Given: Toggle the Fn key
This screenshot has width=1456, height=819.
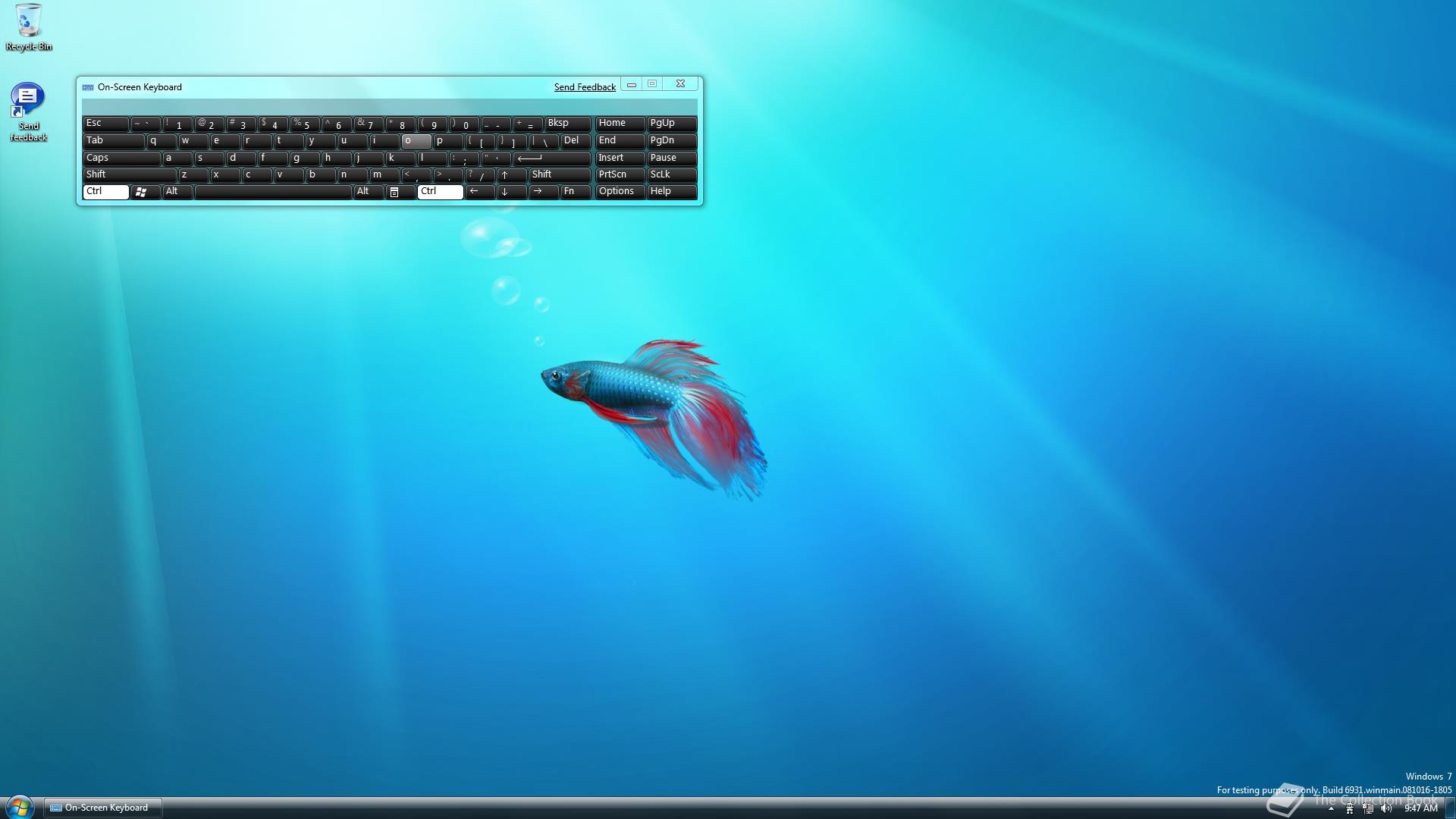Looking at the screenshot, I should coord(575,192).
